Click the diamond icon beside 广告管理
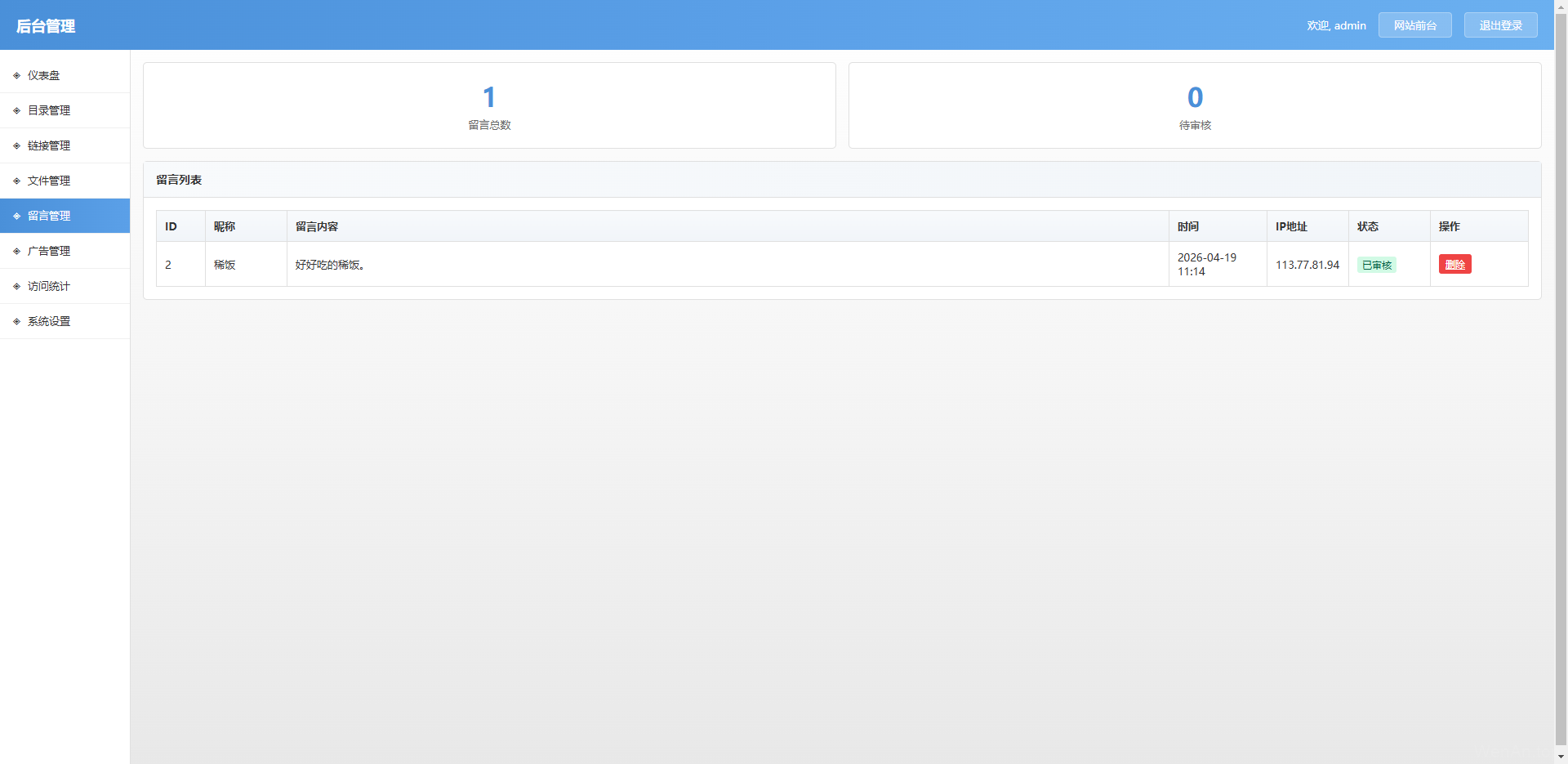Viewport: 1568px width, 764px height. [16, 251]
